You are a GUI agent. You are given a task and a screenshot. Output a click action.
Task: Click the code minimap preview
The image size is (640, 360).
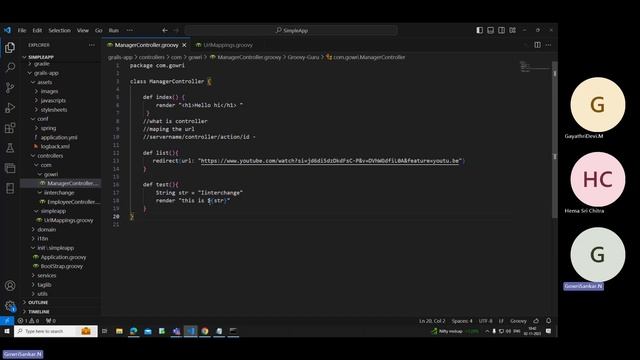535,67
